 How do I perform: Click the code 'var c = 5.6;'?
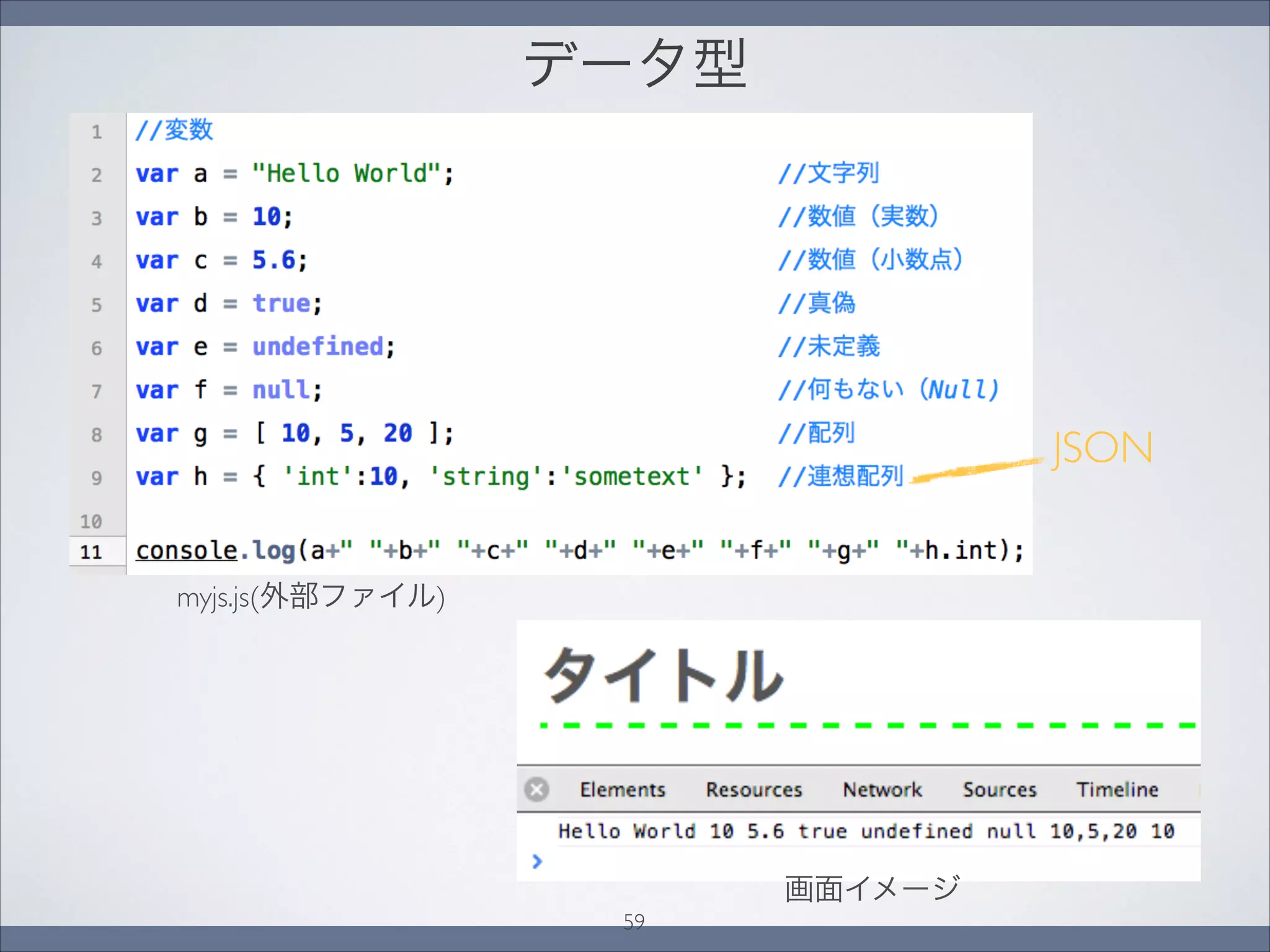tap(222, 260)
